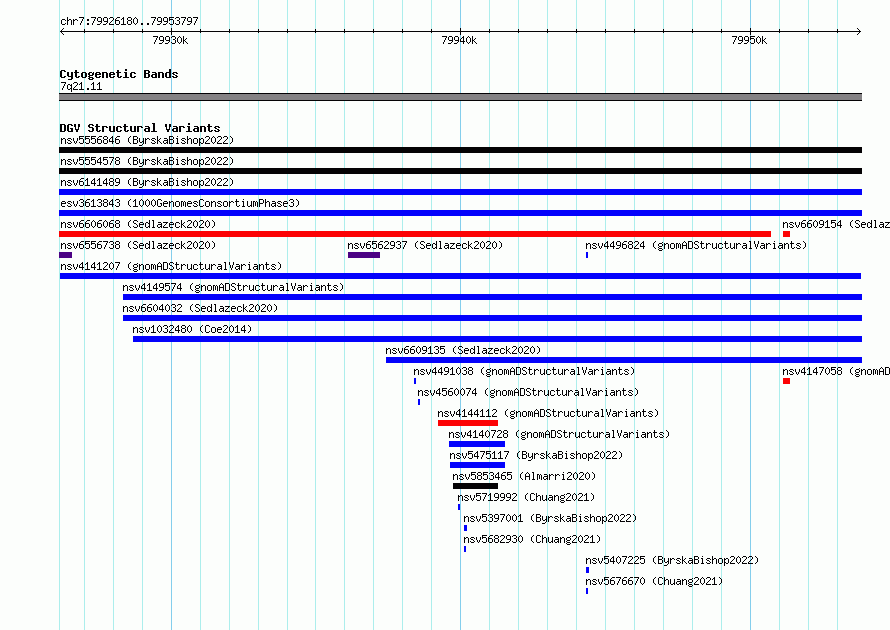Click the nsv1032480 (Coe2014) label

[192, 329]
